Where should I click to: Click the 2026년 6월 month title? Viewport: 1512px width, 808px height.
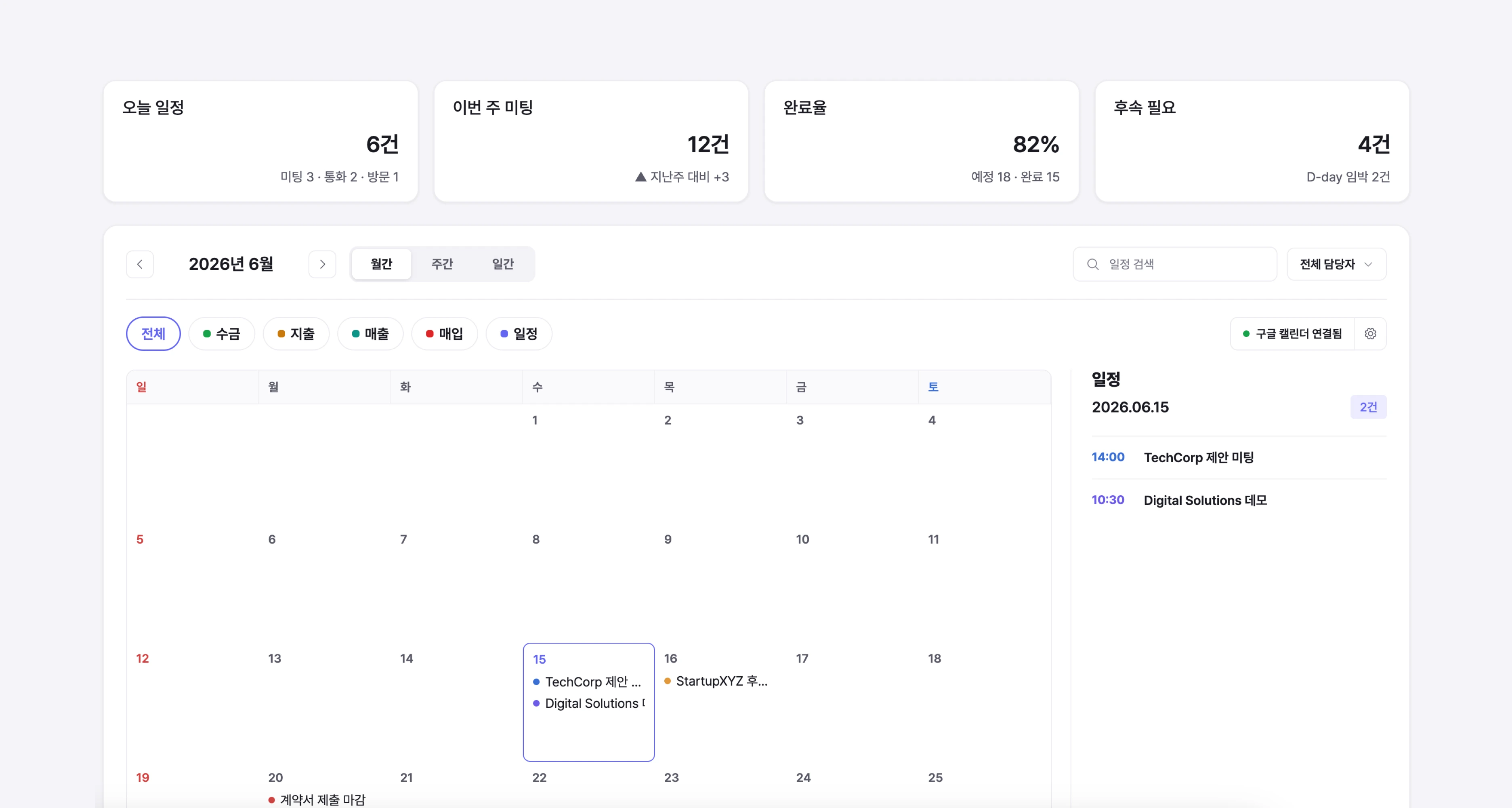tap(231, 264)
